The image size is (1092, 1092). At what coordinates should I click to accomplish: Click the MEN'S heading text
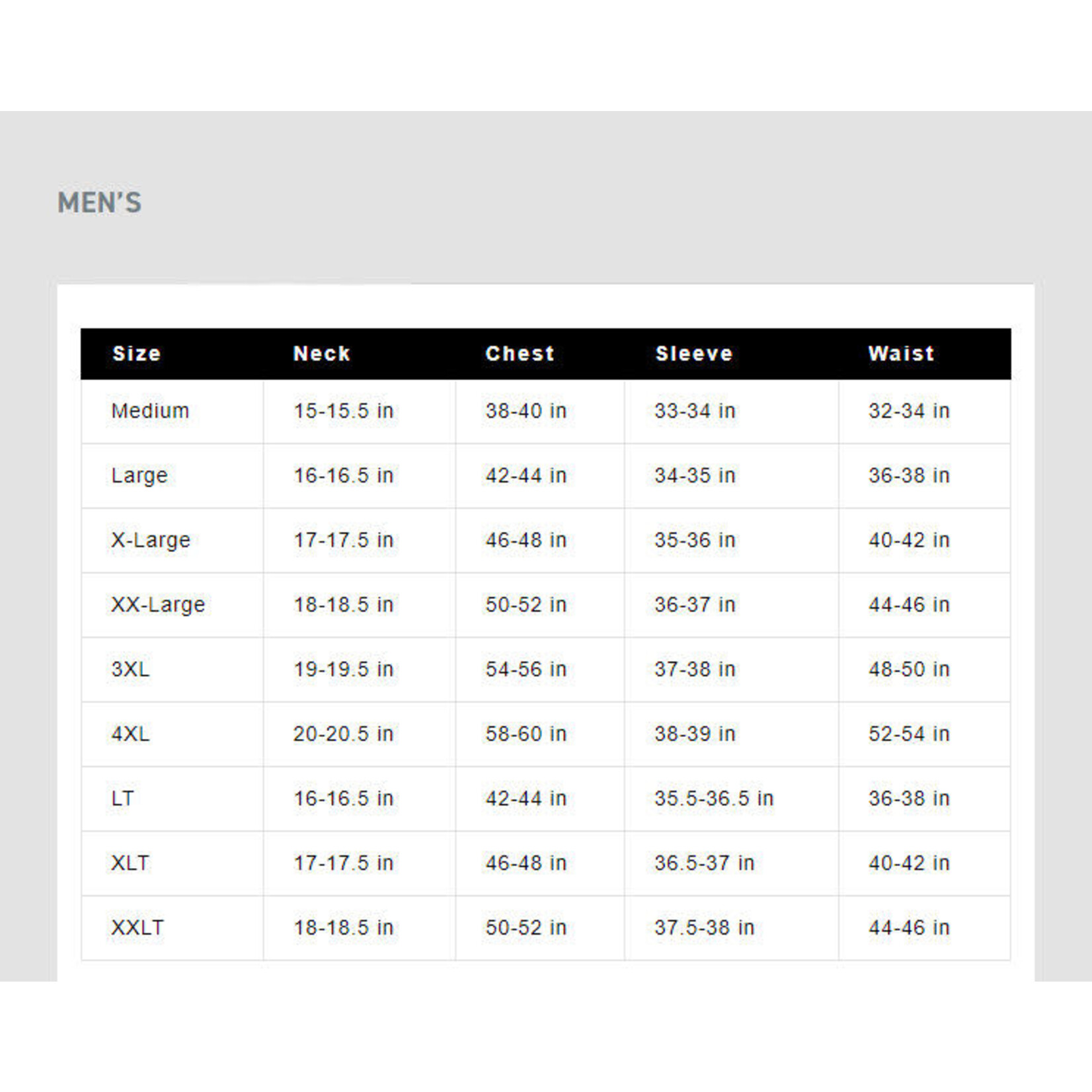(100, 203)
